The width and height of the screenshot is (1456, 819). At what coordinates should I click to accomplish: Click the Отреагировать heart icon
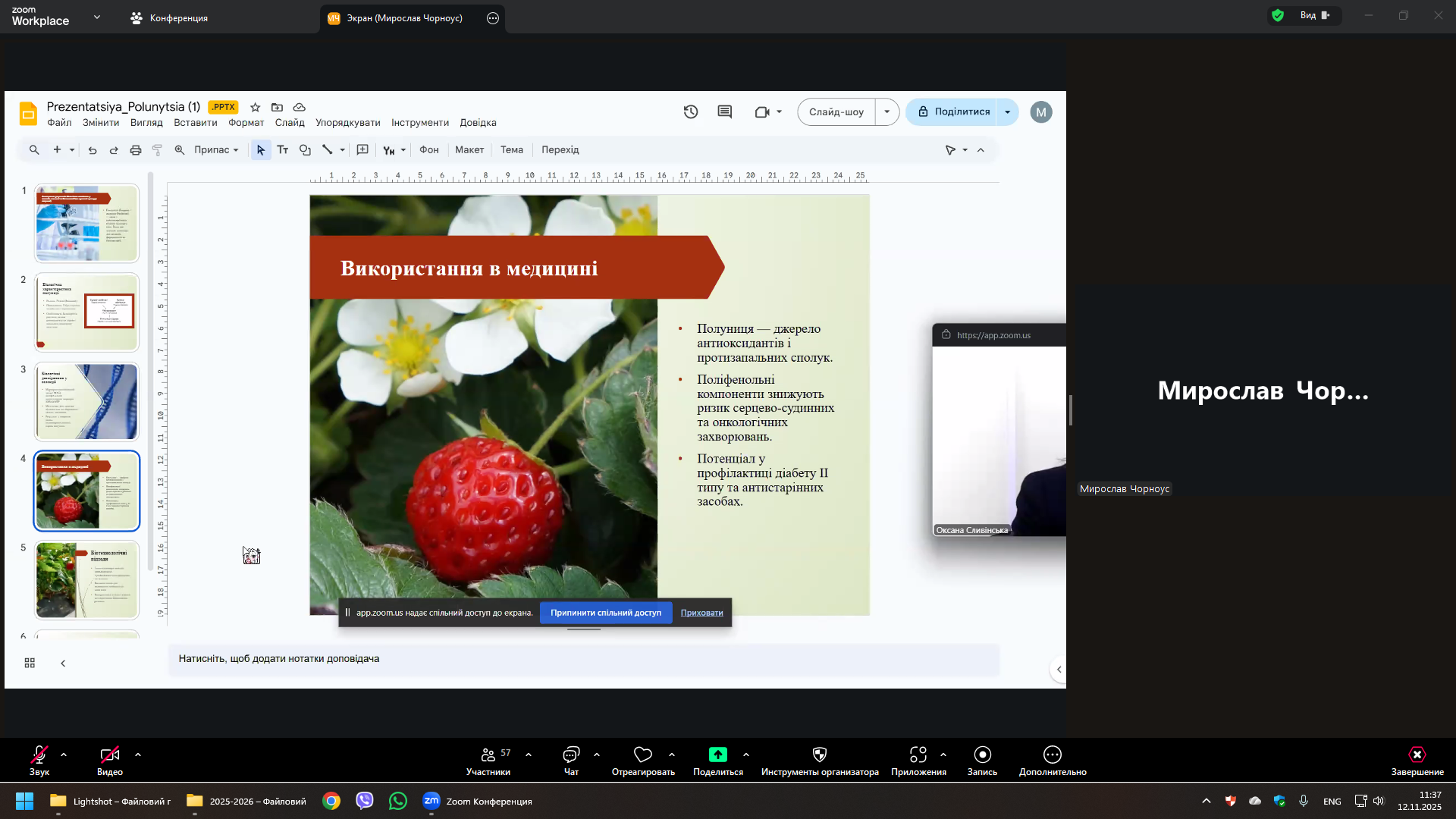coord(643,755)
